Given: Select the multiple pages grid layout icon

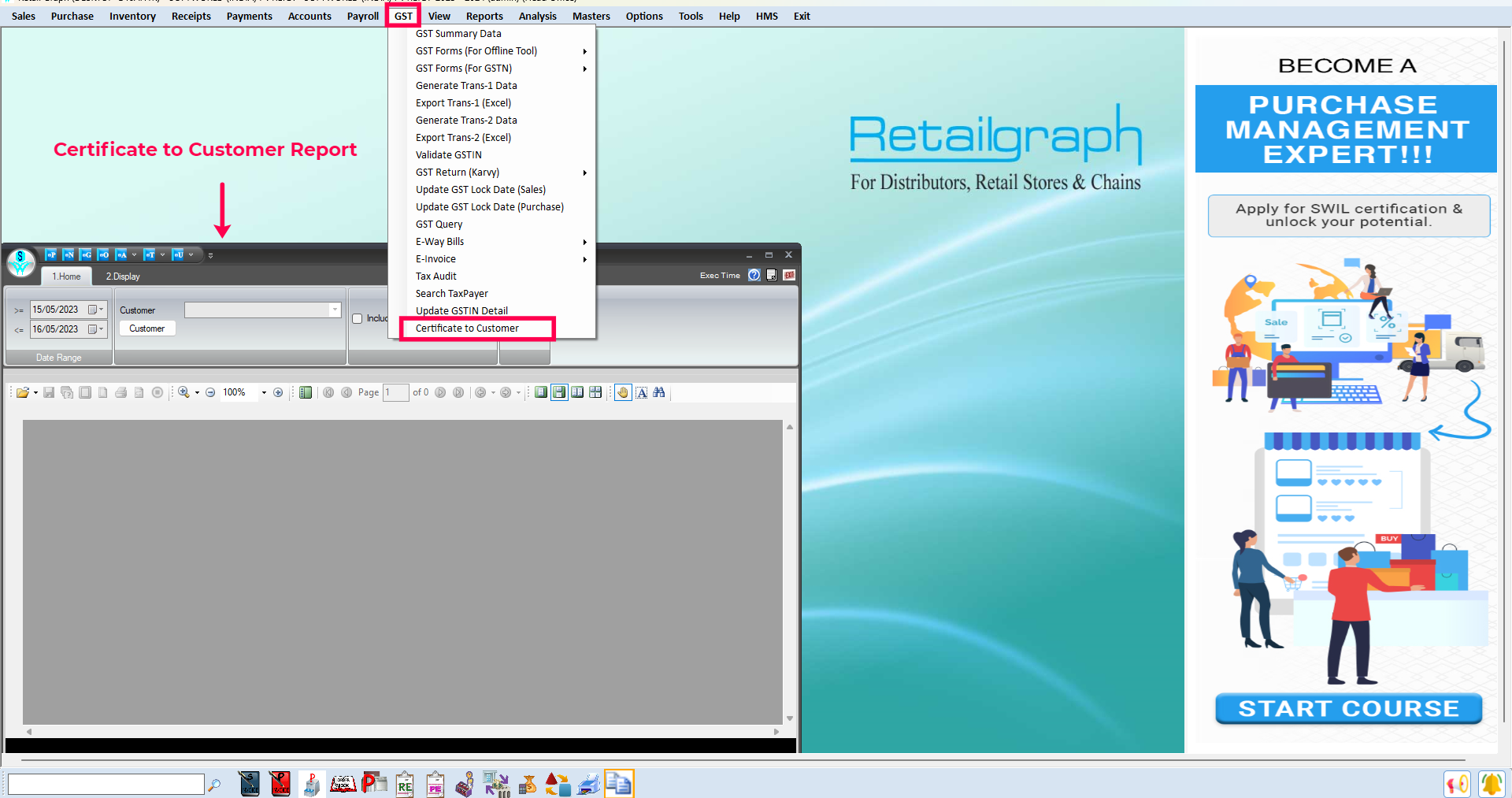Looking at the screenshot, I should pyautogui.click(x=595, y=392).
